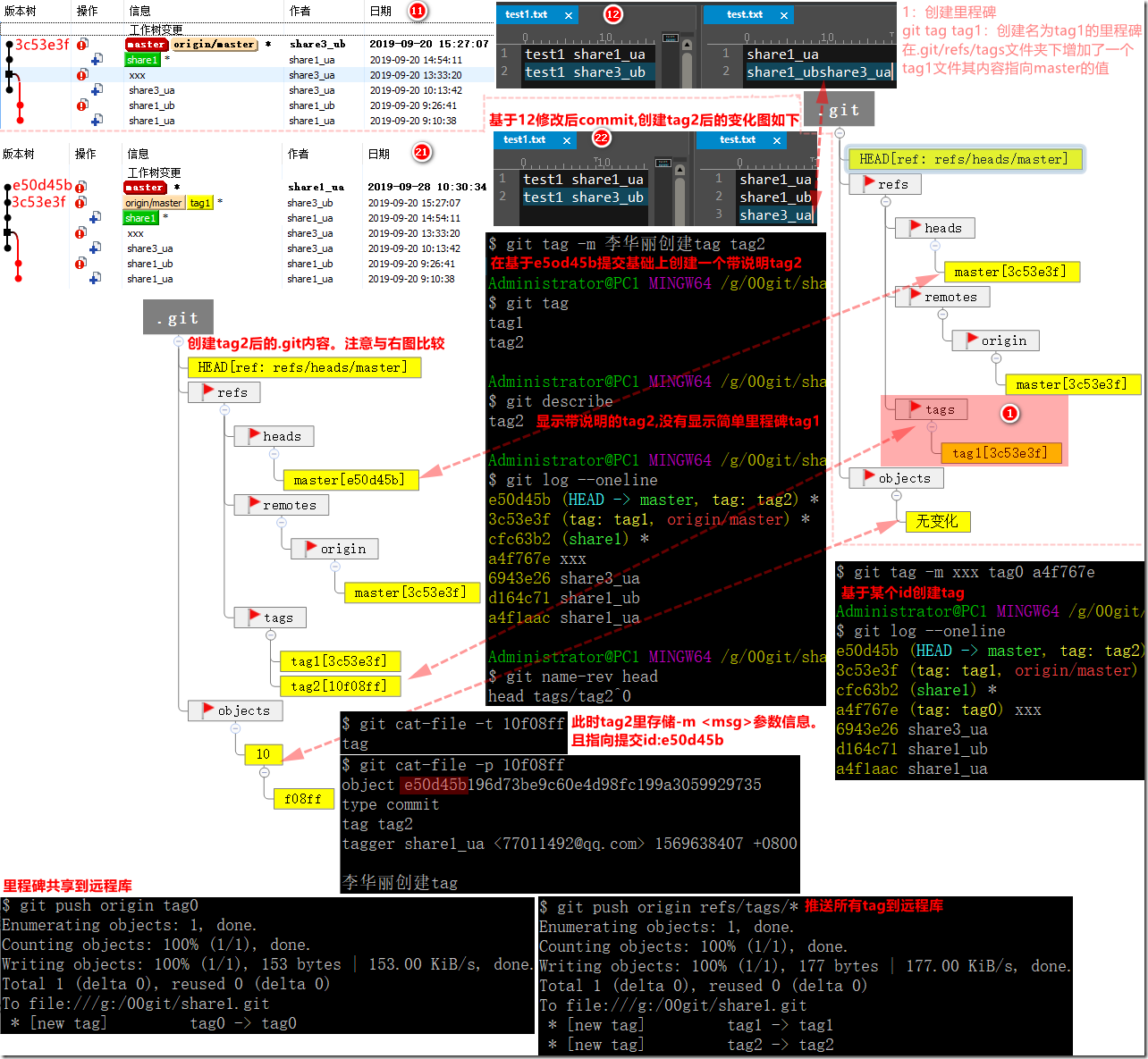Click red master badge in lower log
Image resolution: width=1148 pixels, height=1059 pixels.
[145, 187]
